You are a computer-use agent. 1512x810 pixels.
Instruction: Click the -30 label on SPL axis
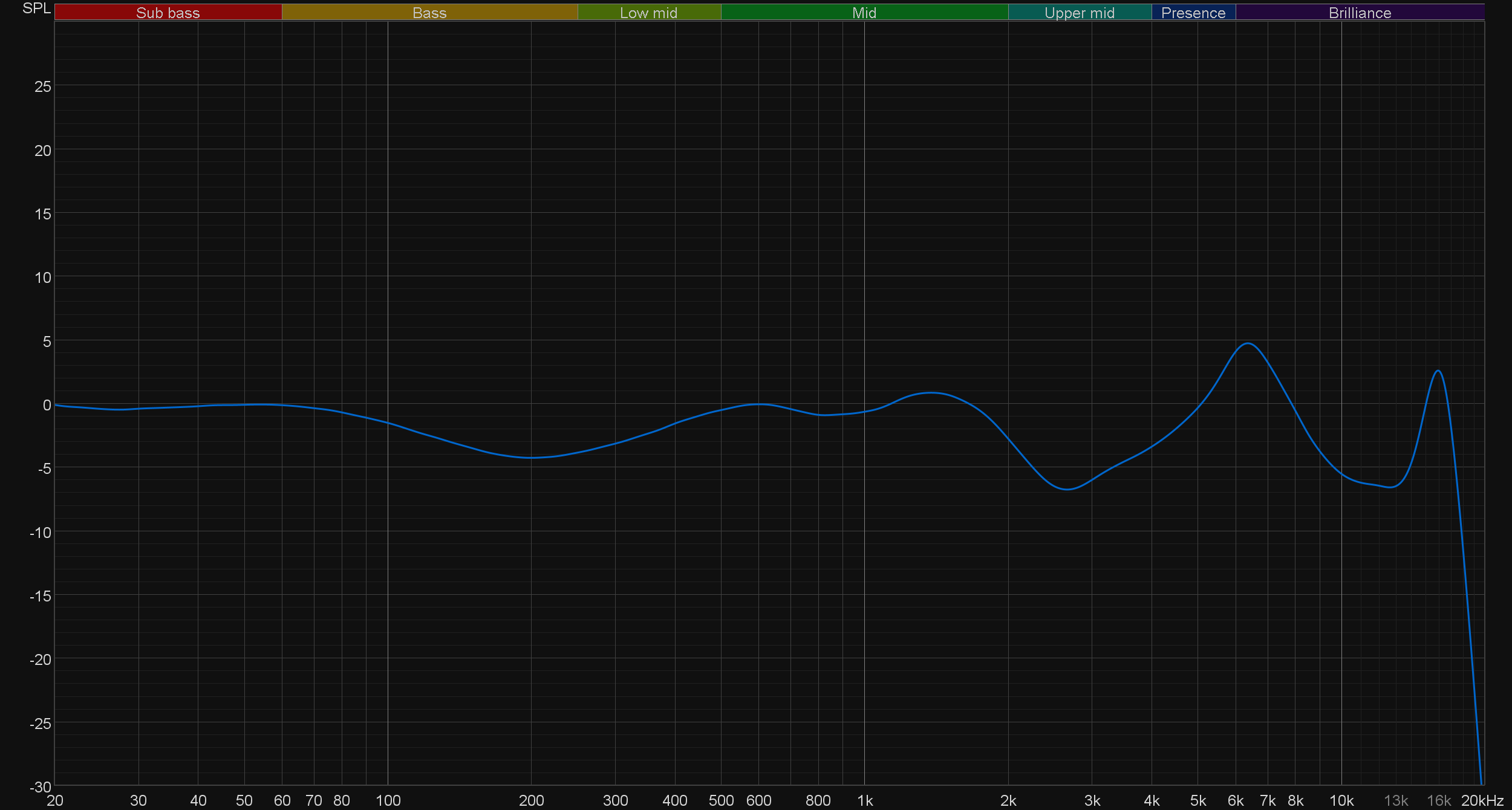click(x=41, y=787)
